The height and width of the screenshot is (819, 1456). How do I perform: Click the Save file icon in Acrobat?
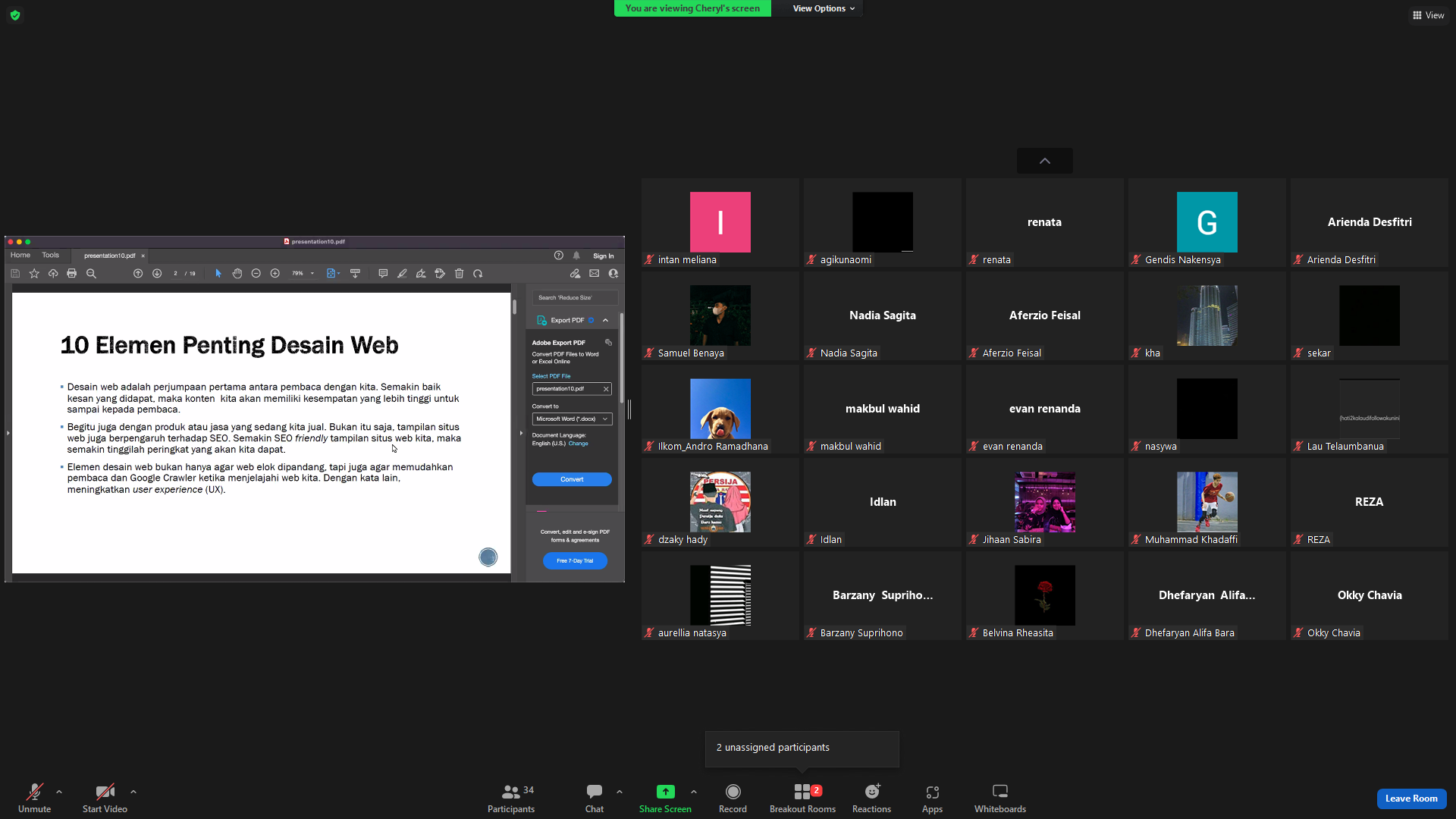coord(15,274)
